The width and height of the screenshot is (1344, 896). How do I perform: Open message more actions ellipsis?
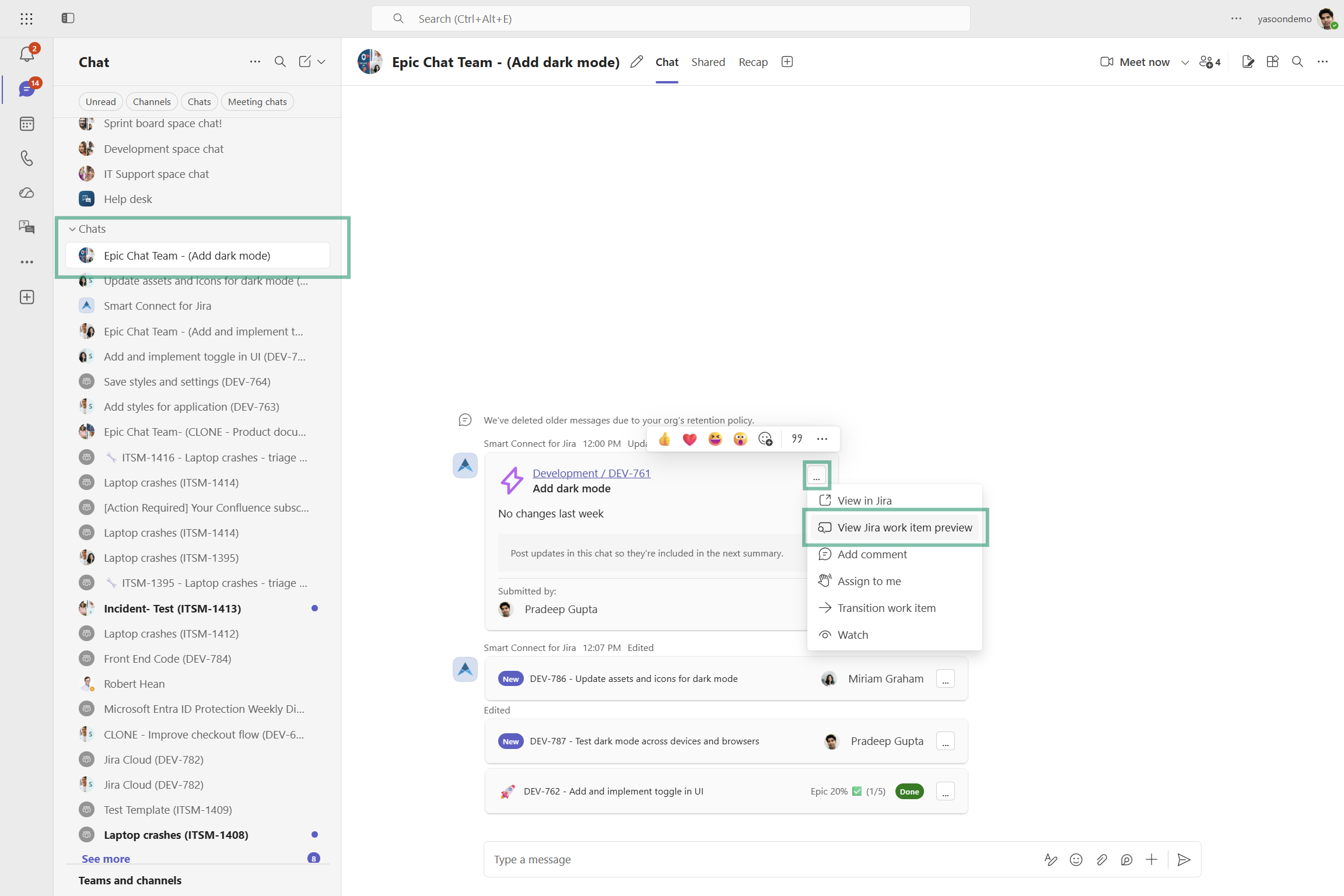[x=822, y=439]
